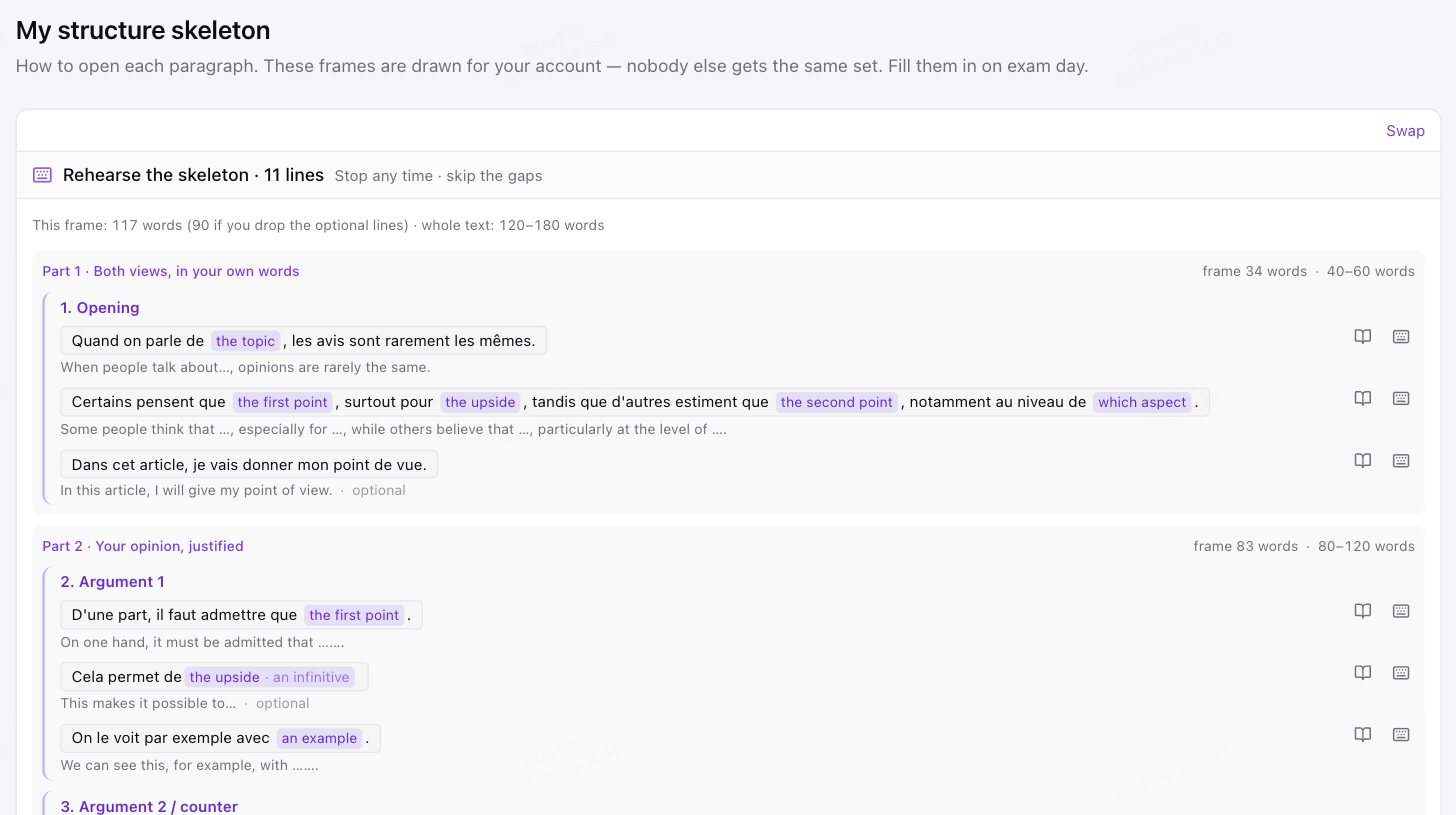
Task: Click the "frame 83 words" count
Action: pos(1246,546)
